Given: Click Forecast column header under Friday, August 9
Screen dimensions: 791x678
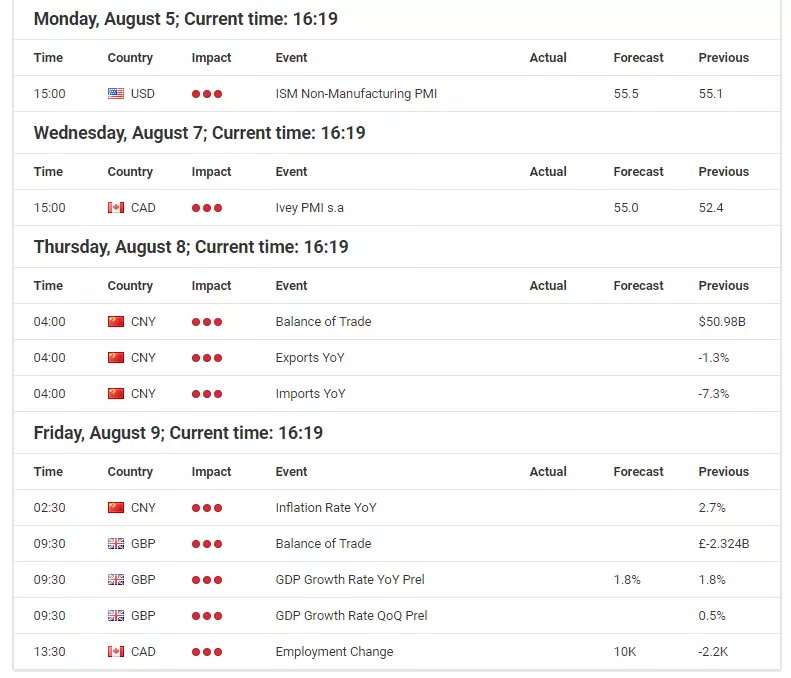Looking at the screenshot, I should point(638,471).
